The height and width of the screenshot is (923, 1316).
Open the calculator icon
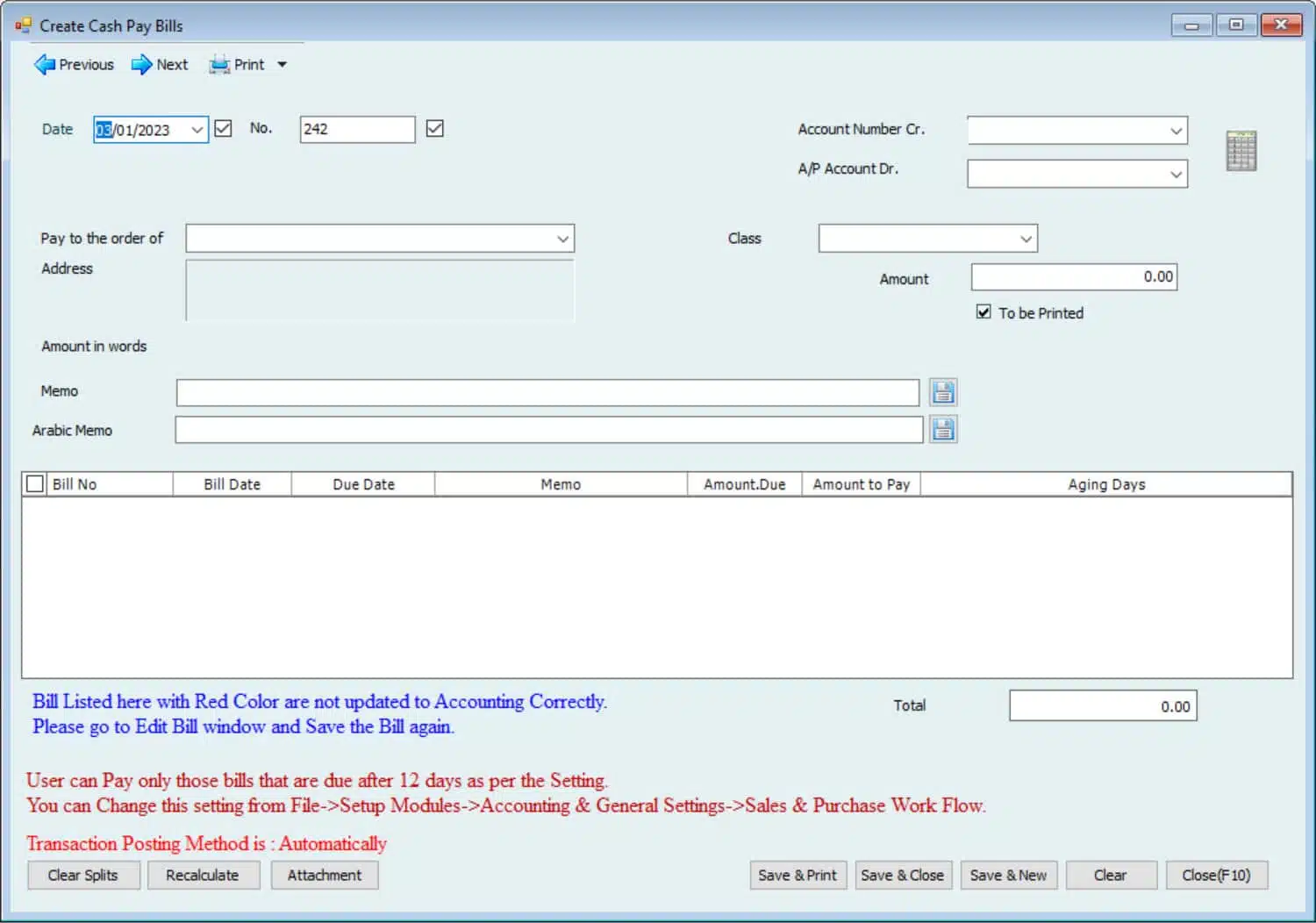point(1241,151)
